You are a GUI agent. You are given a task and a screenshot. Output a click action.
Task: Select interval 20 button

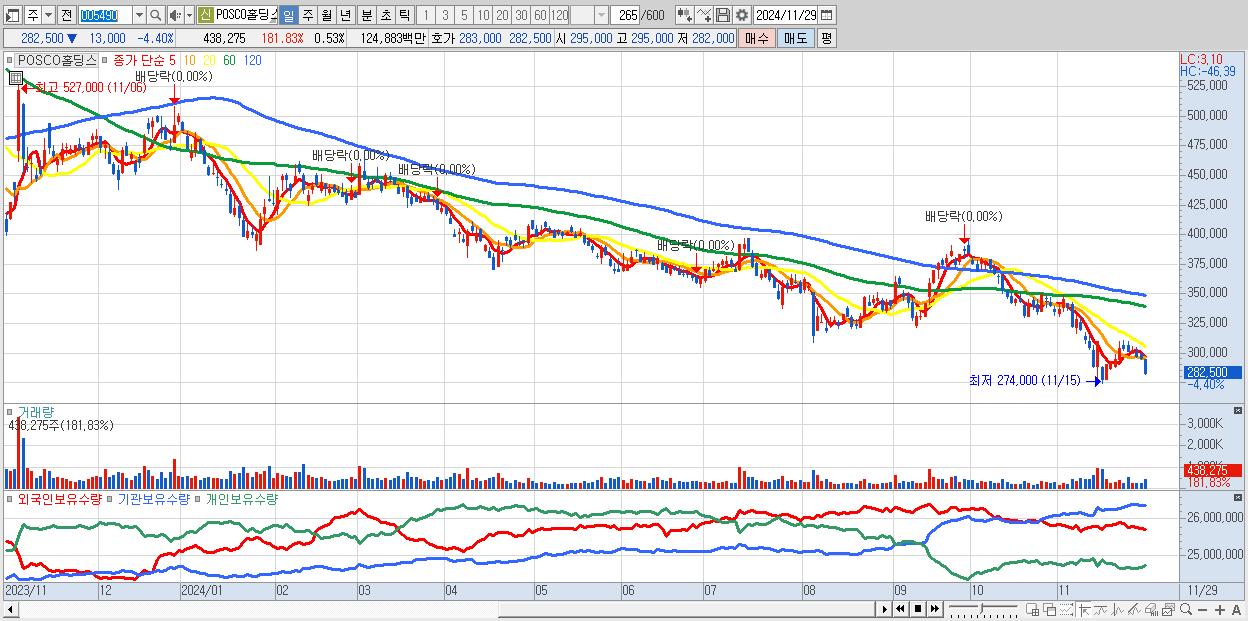[502, 15]
